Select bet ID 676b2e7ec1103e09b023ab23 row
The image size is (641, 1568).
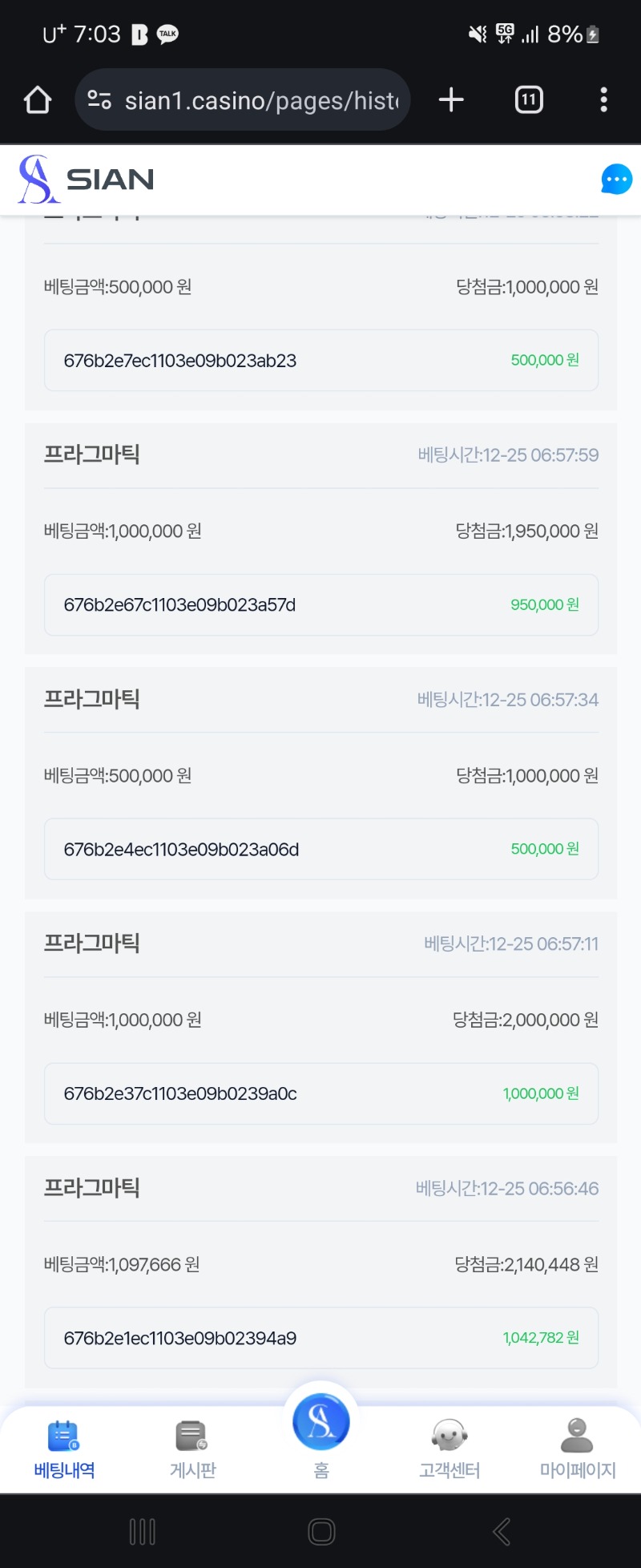click(x=321, y=360)
